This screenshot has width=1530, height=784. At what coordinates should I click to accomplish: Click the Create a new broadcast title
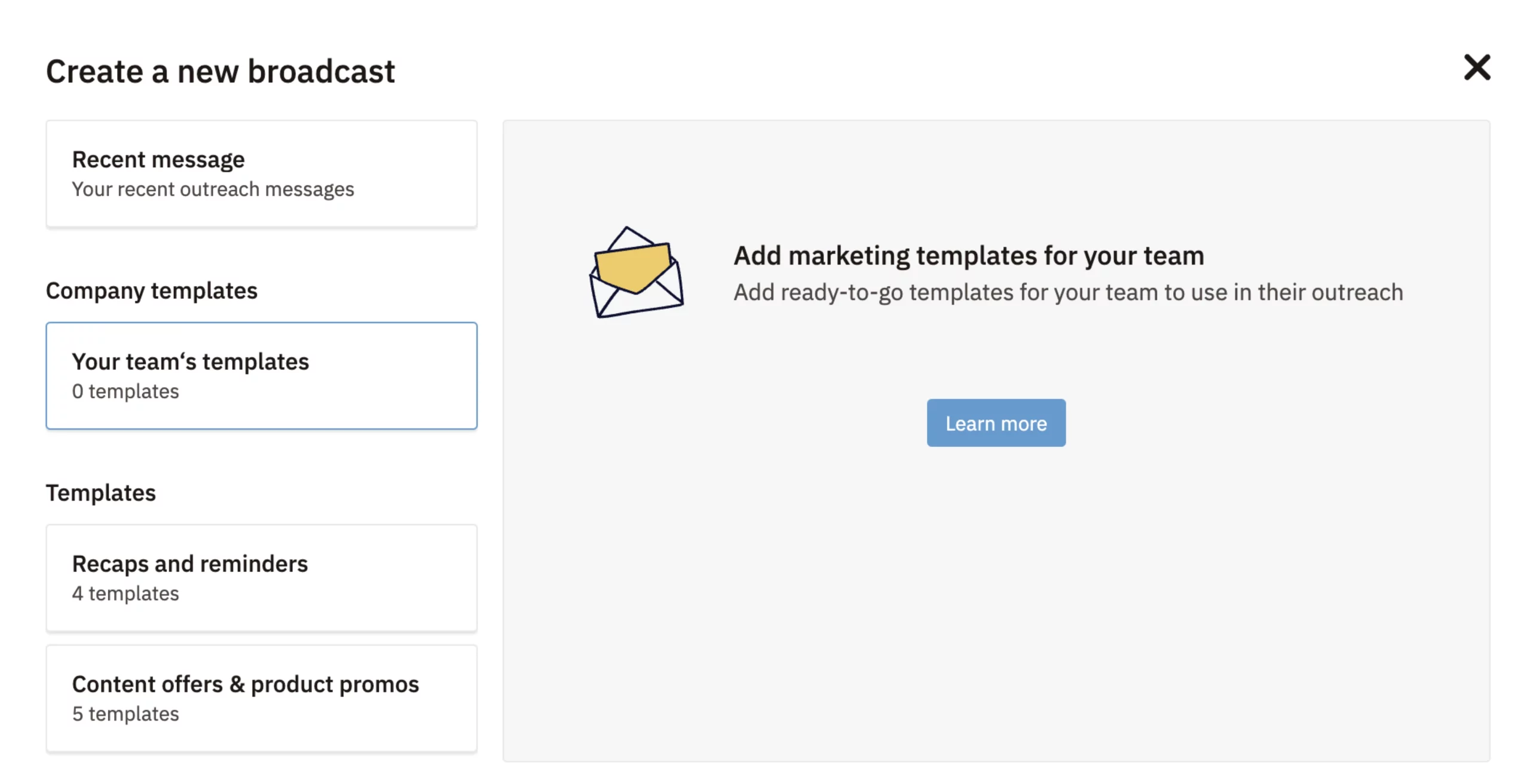point(220,72)
